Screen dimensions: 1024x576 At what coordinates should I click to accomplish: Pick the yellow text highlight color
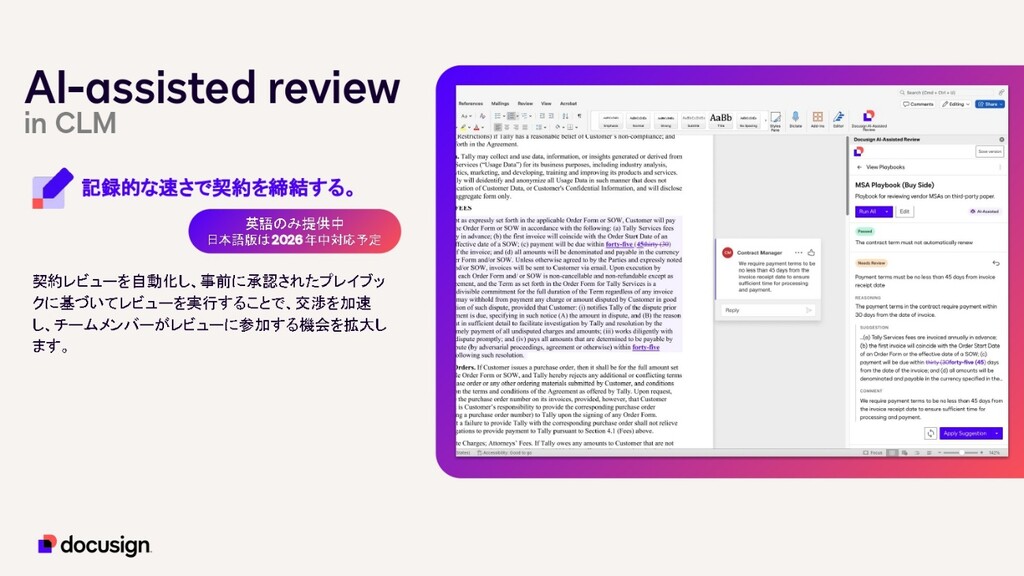click(464, 127)
